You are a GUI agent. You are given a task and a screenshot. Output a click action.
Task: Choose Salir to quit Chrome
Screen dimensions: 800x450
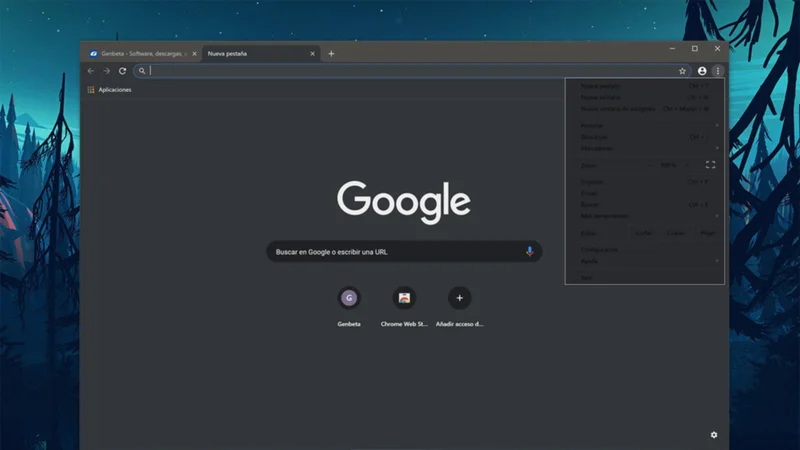tap(644, 277)
